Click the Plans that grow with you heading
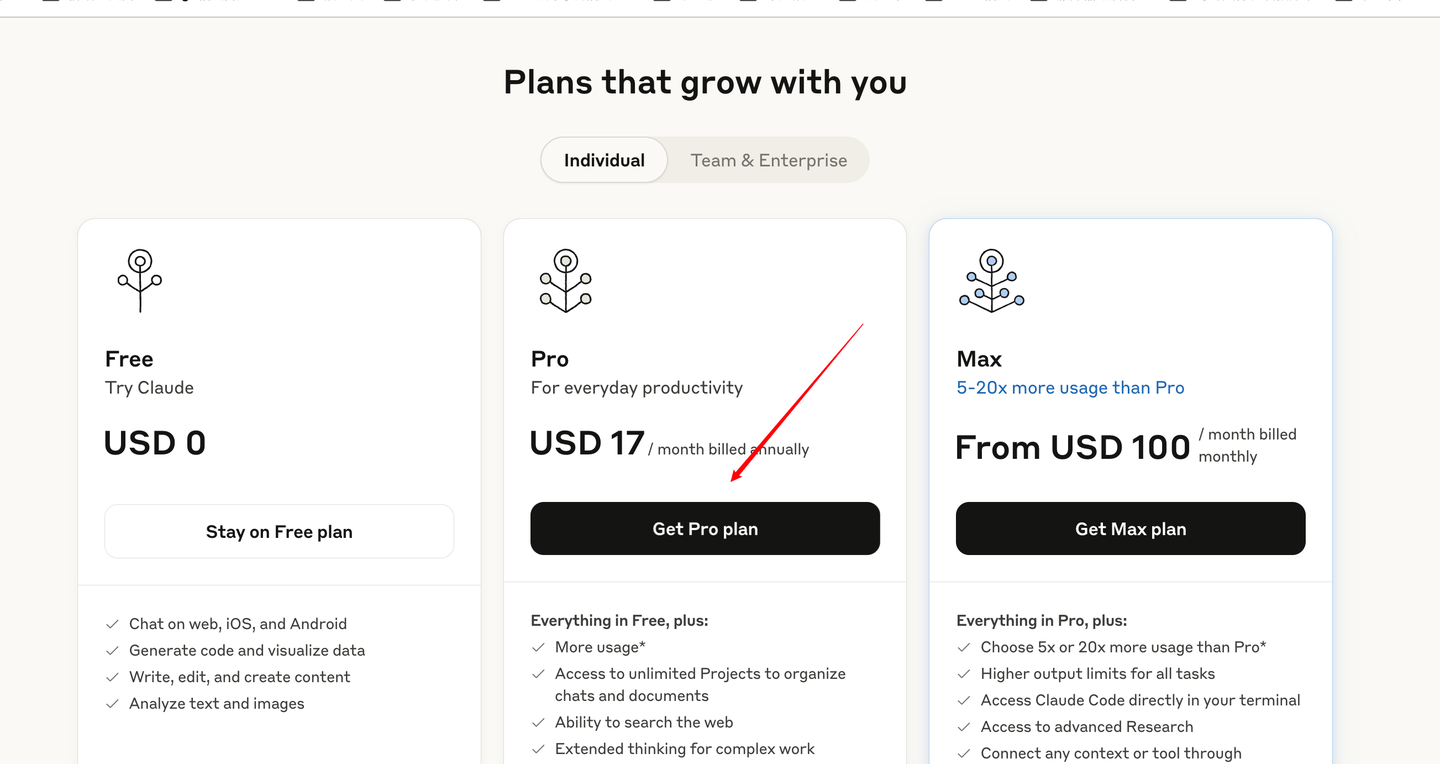 point(705,82)
